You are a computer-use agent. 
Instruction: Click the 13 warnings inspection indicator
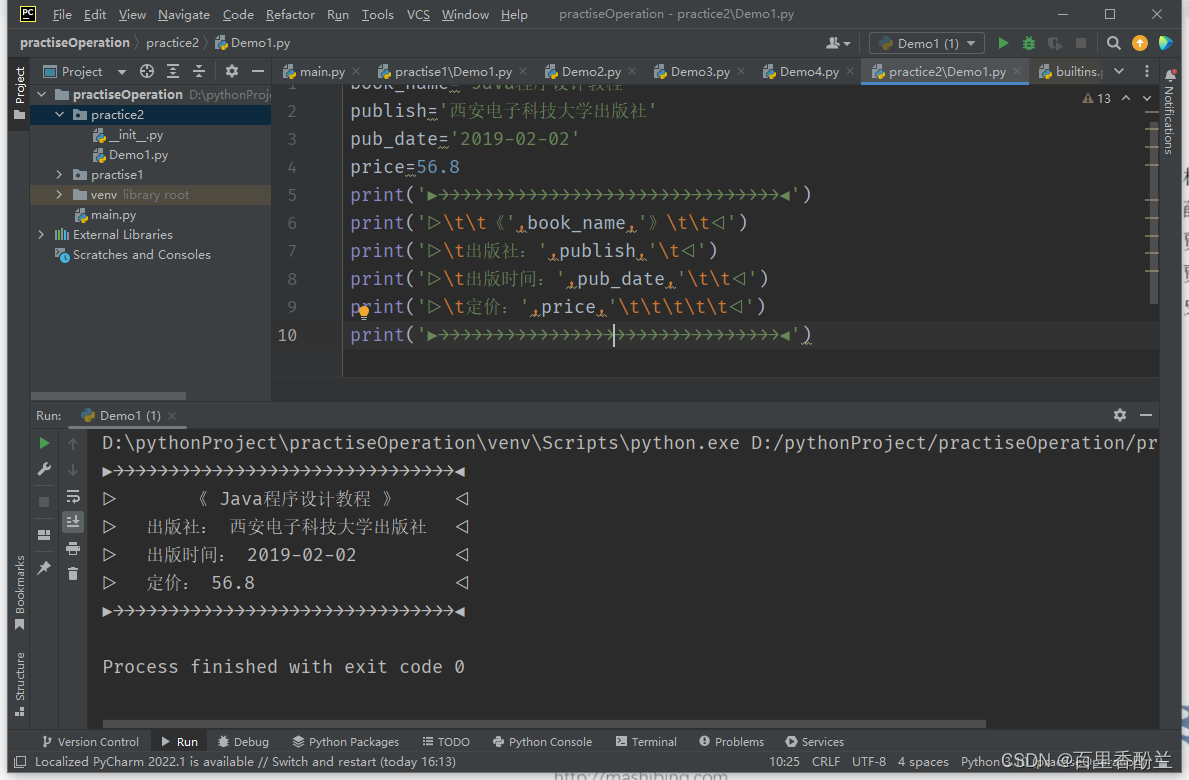1096,99
